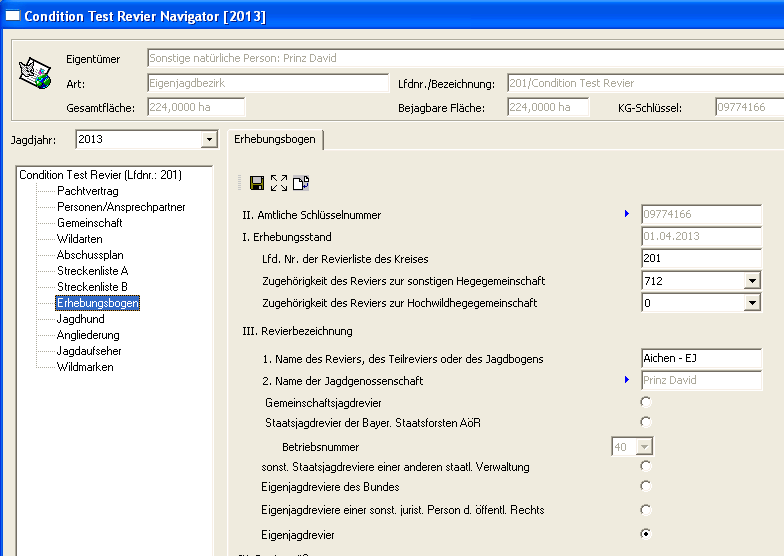Select Streckenliste A in the tree
Viewport: 784px width, 556px height.
coord(92,271)
